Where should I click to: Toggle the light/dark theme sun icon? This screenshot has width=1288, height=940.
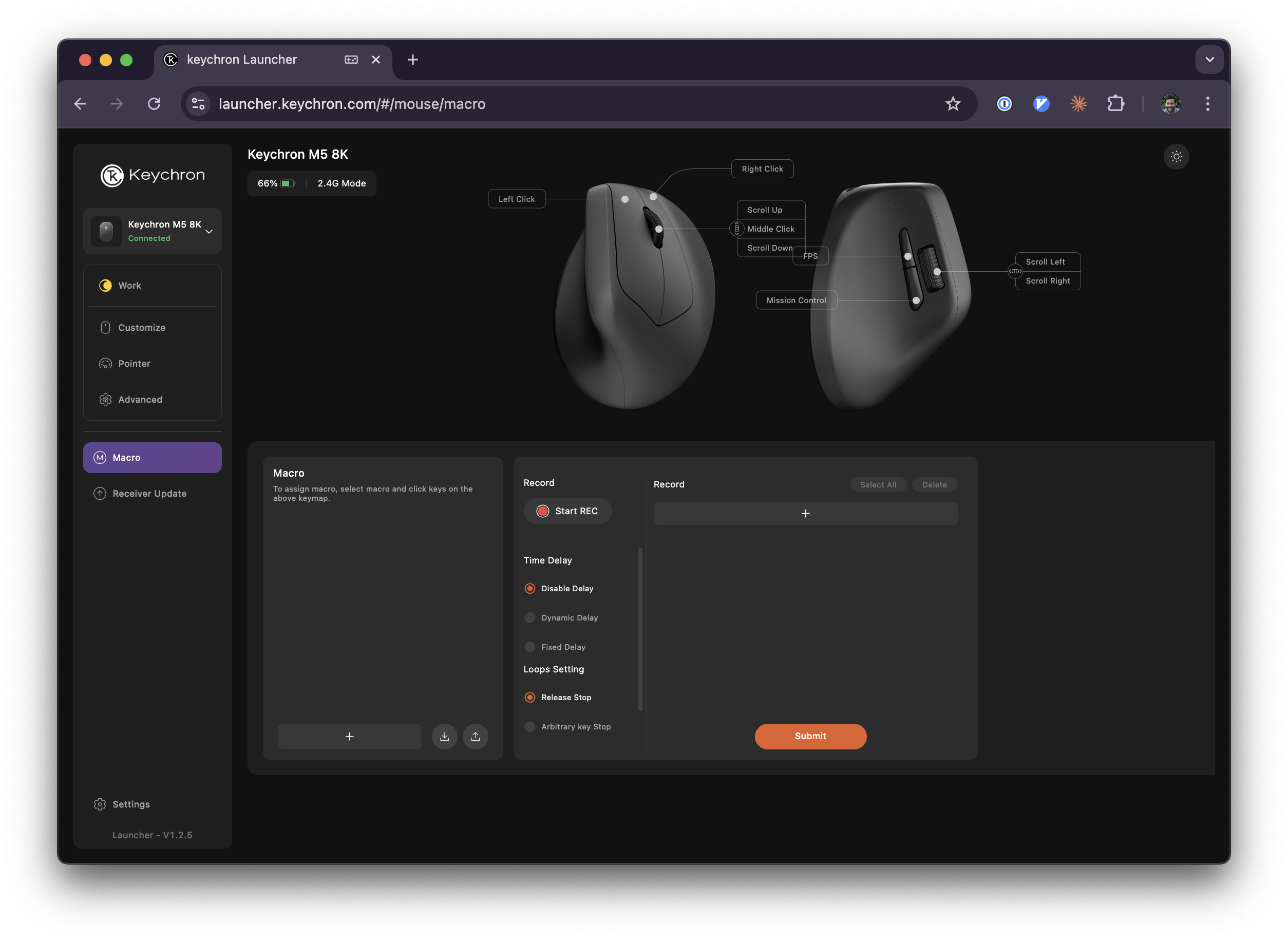pos(1176,157)
